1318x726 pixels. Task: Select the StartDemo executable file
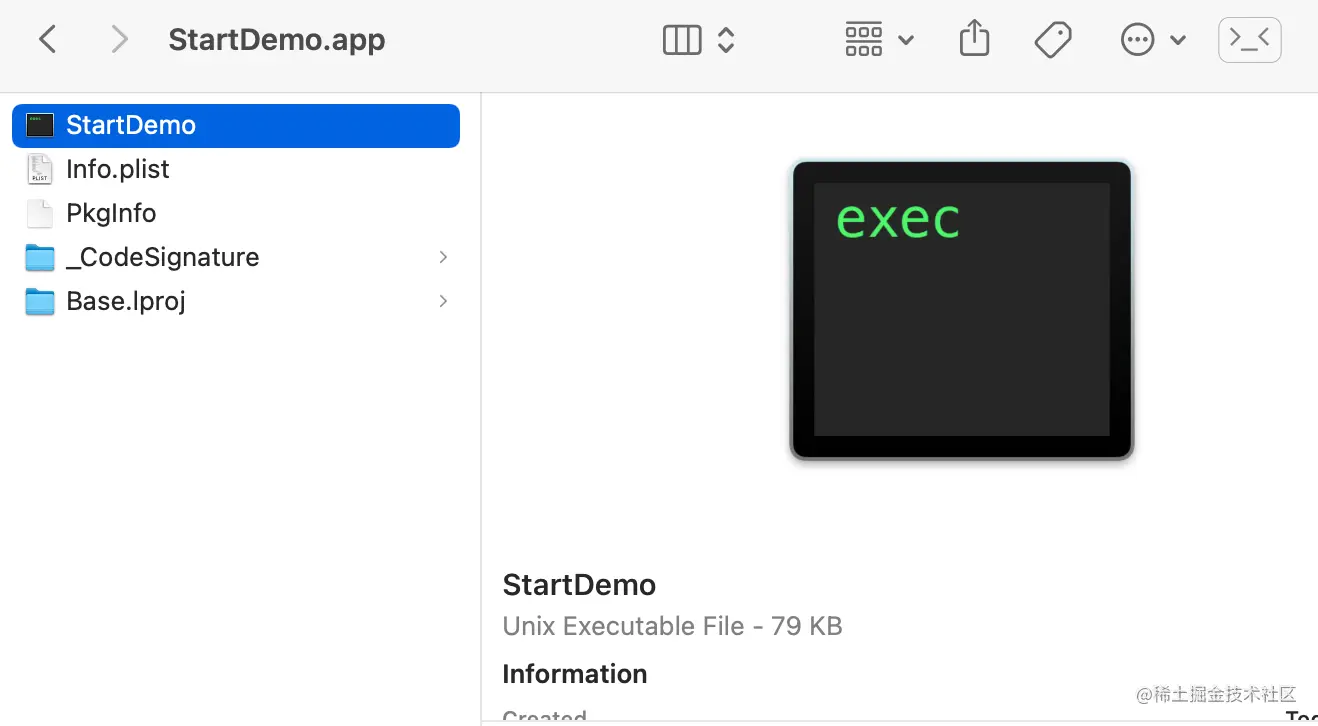(x=131, y=126)
